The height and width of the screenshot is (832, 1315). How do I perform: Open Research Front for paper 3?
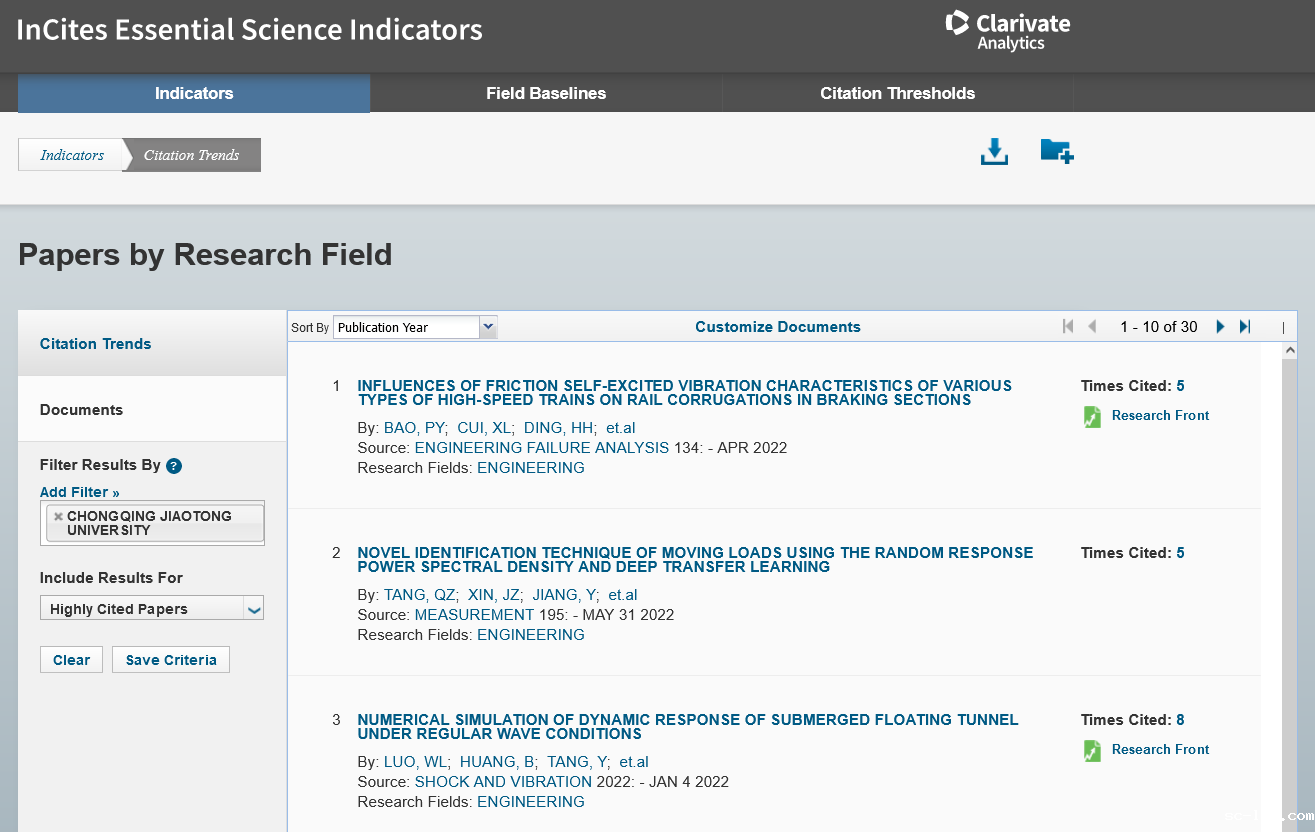[1160, 750]
